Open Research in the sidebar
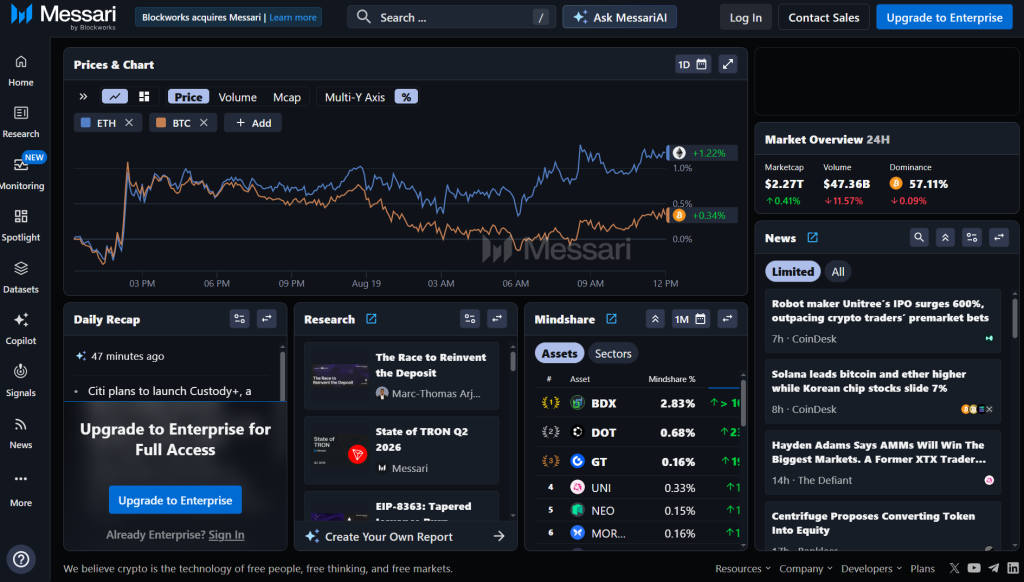This screenshot has width=1024, height=582. pyautogui.click(x=21, y=121)
